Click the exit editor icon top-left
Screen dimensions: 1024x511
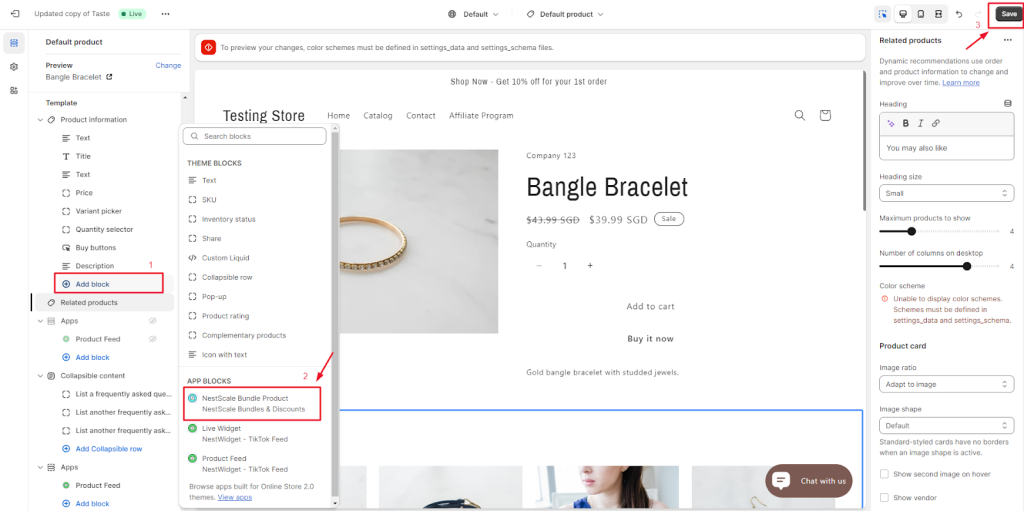pyautogui.click(x=15, y=14)
